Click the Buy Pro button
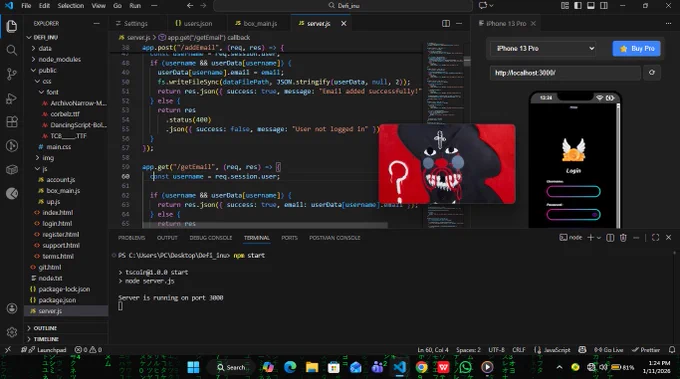Image resolution: width=680 pixels, height=379 pixels. tap(636, 48)
